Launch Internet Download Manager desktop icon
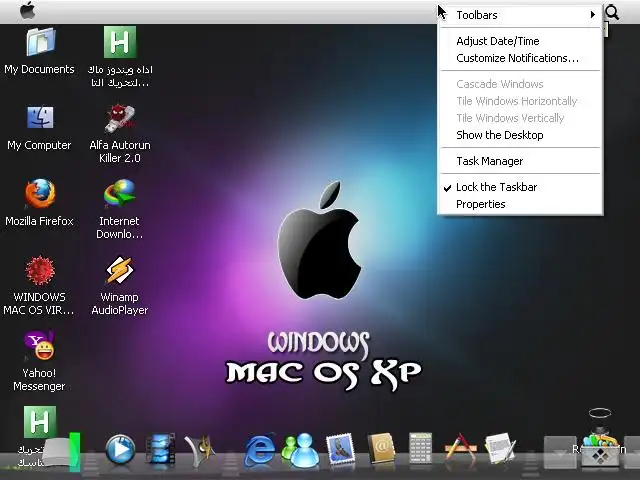 click(x=120, y=194)
